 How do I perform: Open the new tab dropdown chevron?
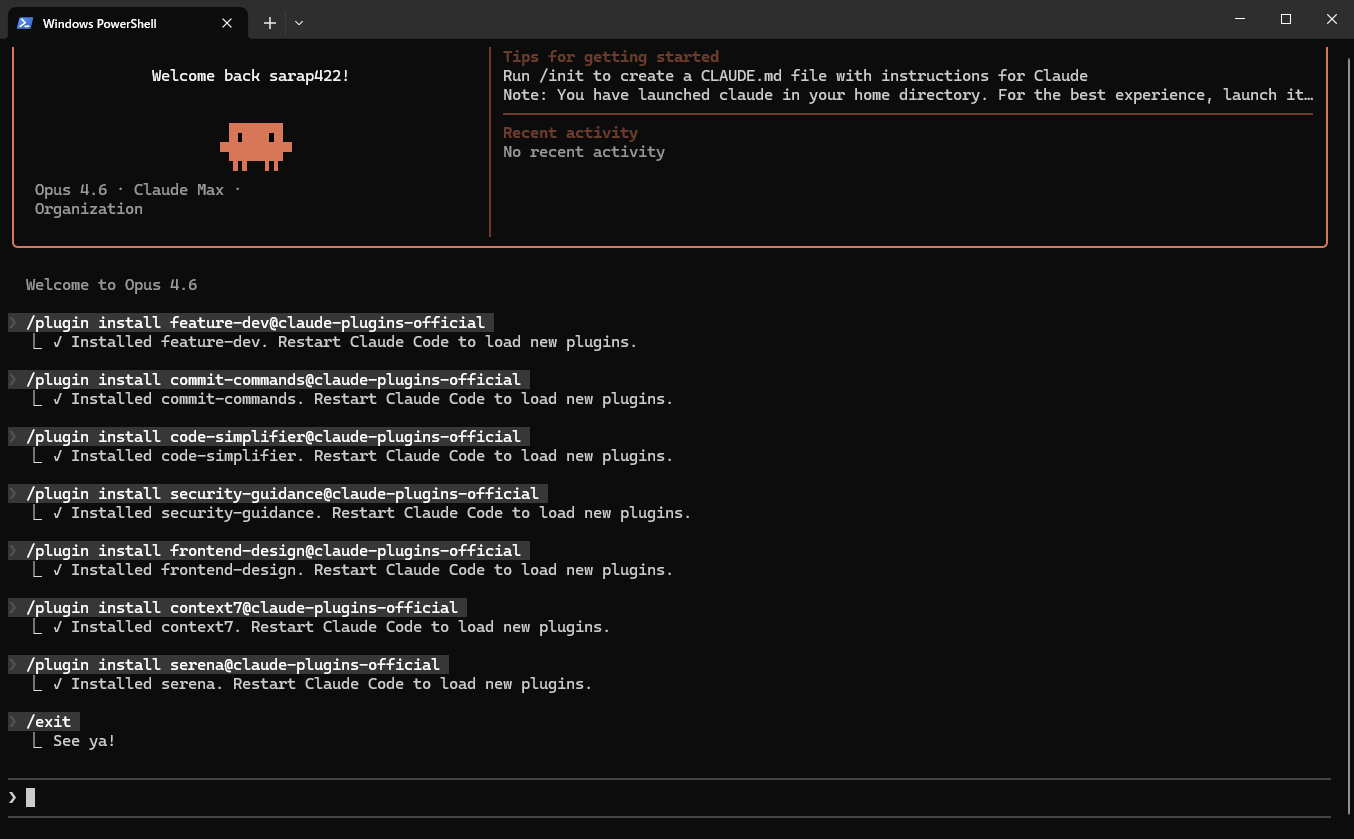pyautogui.click(x=298, y=22)
